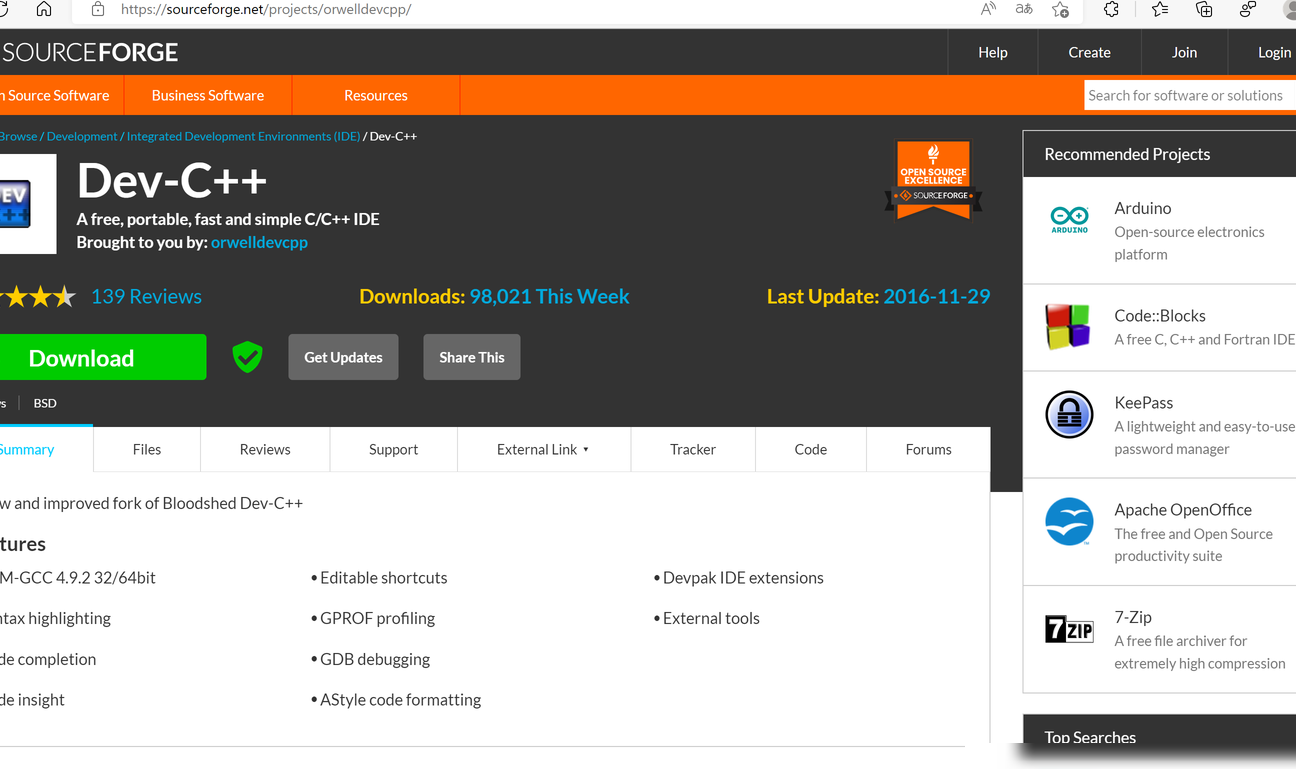Click the browser Home icon
This screenshot has height=769, width=1296.
point(43,9)
